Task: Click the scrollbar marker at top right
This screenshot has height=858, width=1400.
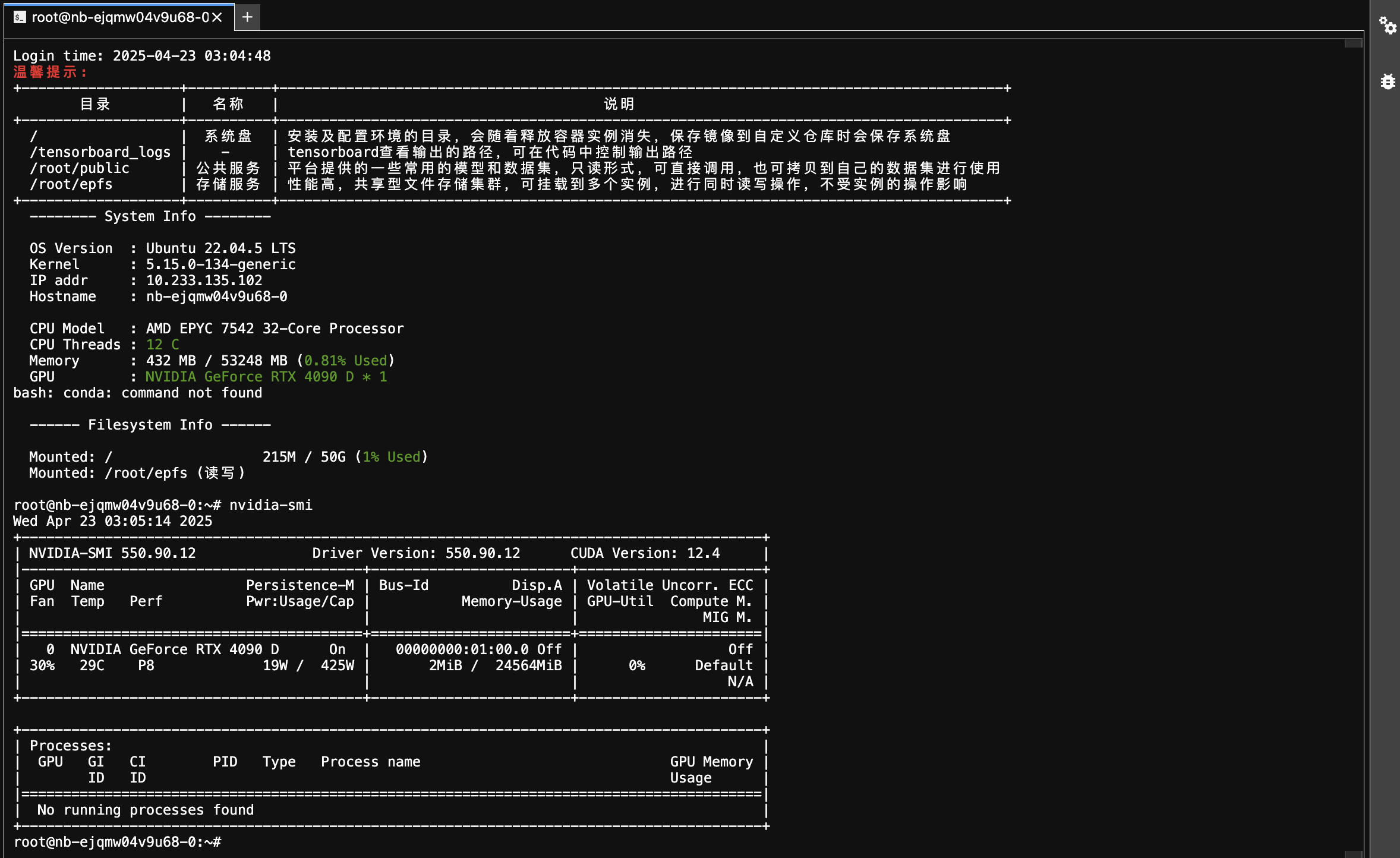Action: click(1353, 43)
